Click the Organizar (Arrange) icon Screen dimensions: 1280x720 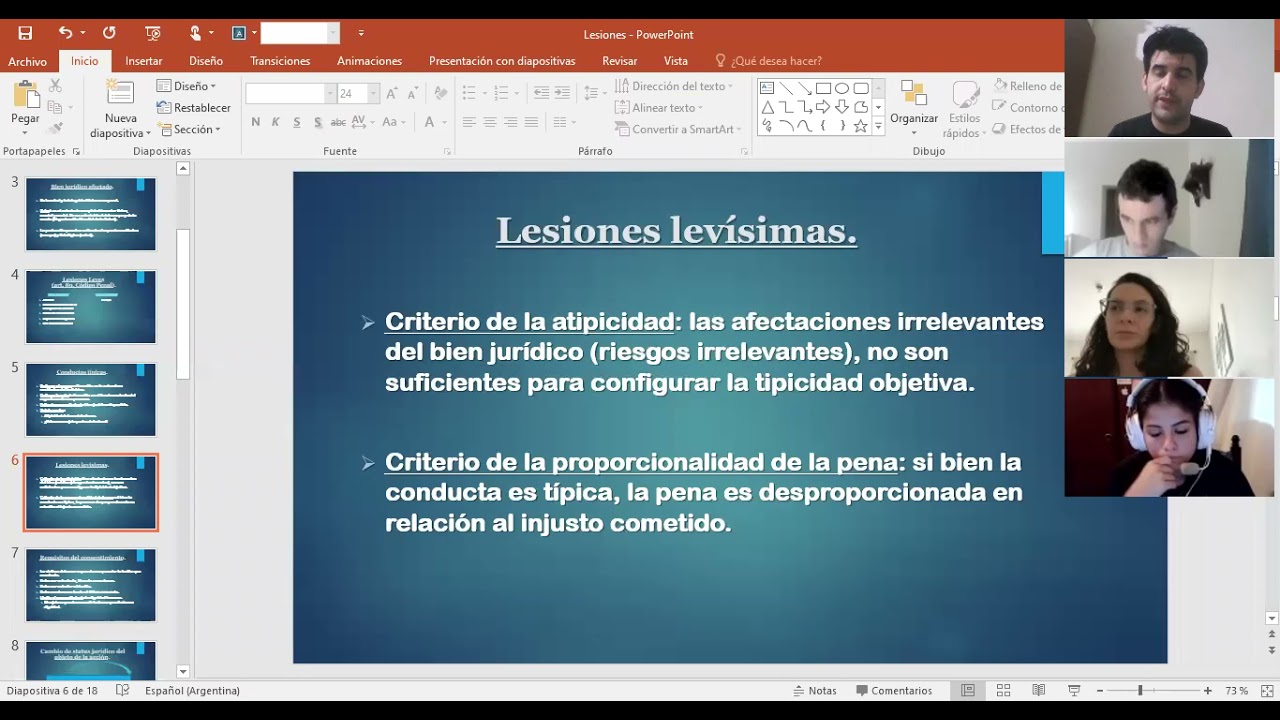[914, 95]
